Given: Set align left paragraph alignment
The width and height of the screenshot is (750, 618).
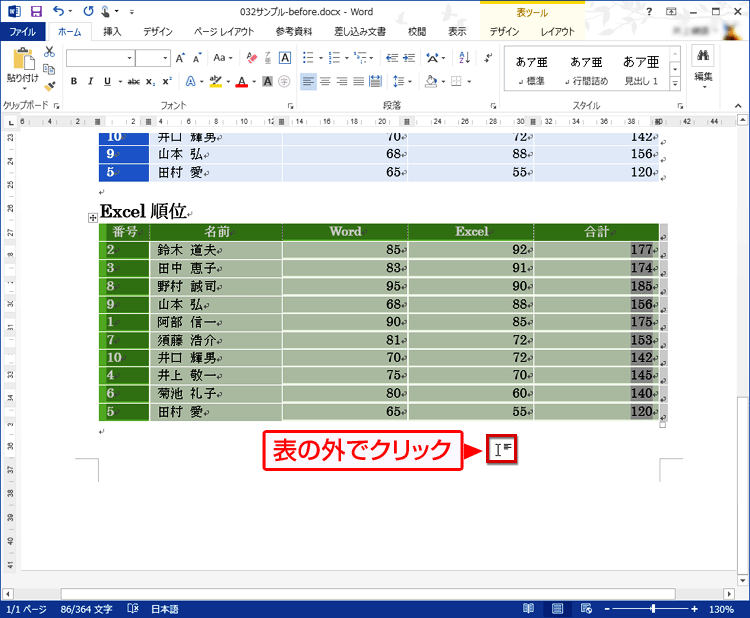Looking at the screenshot, I should pyautogui.click(x=309, y=81).
